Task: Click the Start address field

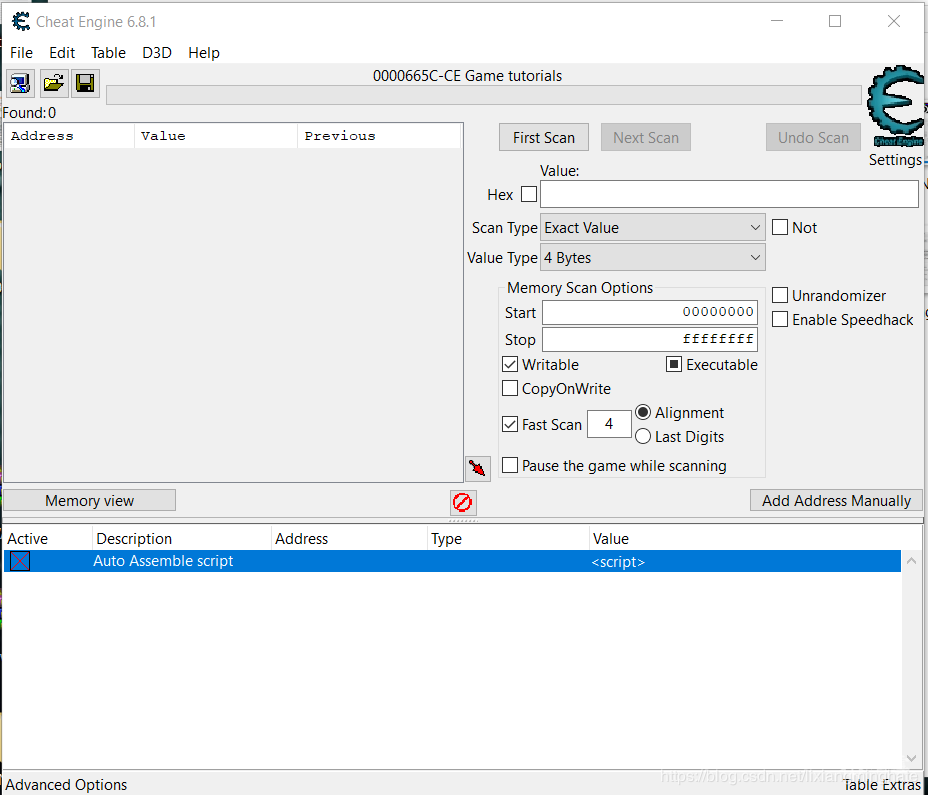Action: tap(650, 313)
